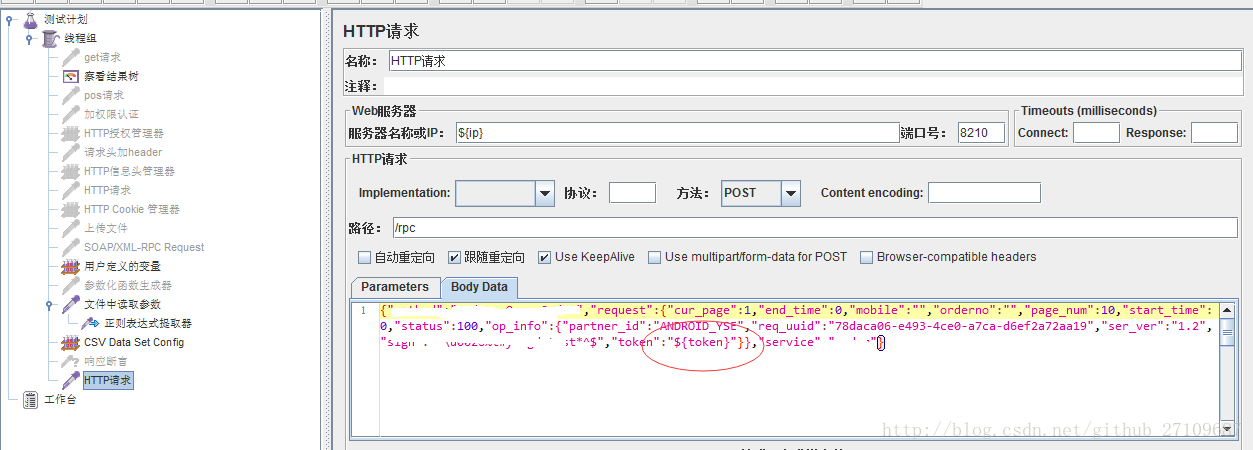Click the 协议 protocol field
The height and width of the screenshot is (450, 1253).
(632, 193)
